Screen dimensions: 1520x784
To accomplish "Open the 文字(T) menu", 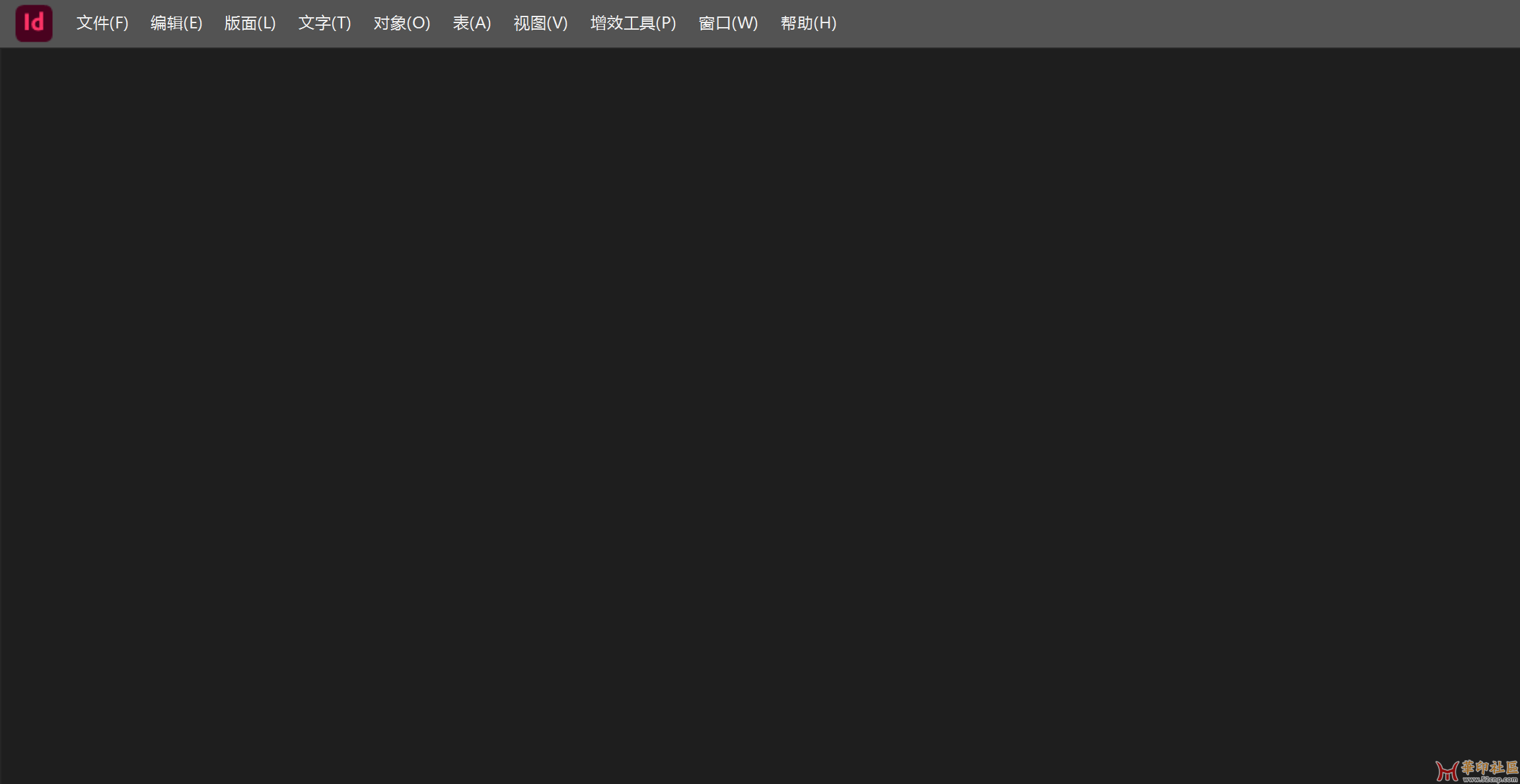I will coord(324,23).
